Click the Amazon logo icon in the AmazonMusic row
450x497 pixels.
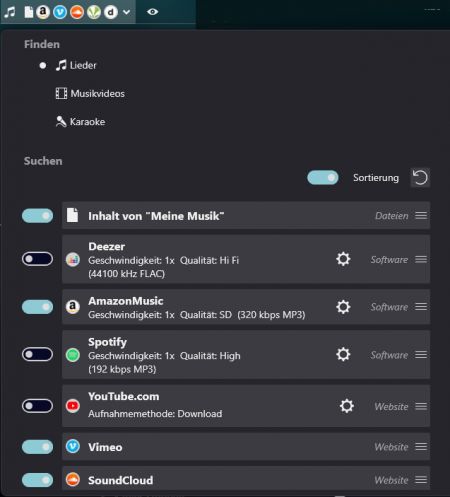click(x=73, y=307)
